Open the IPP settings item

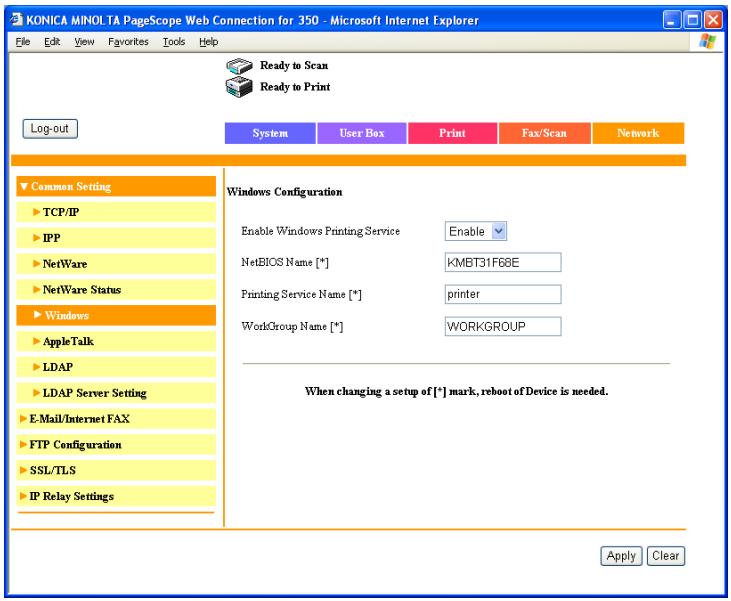tap(116, 238)
